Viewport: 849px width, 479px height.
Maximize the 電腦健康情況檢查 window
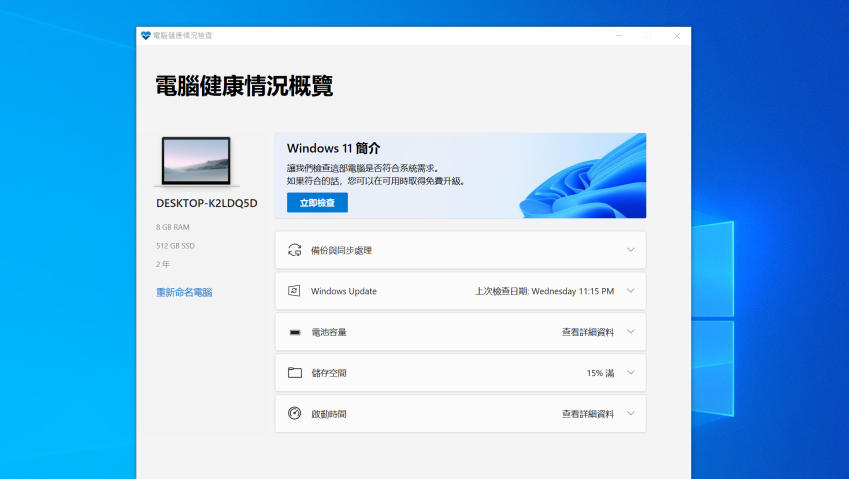[648, 36]
